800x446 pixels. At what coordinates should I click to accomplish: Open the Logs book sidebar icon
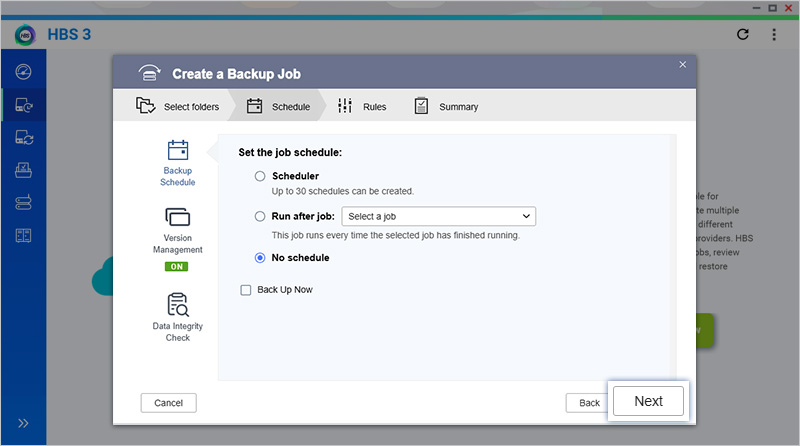pos(23,235)
